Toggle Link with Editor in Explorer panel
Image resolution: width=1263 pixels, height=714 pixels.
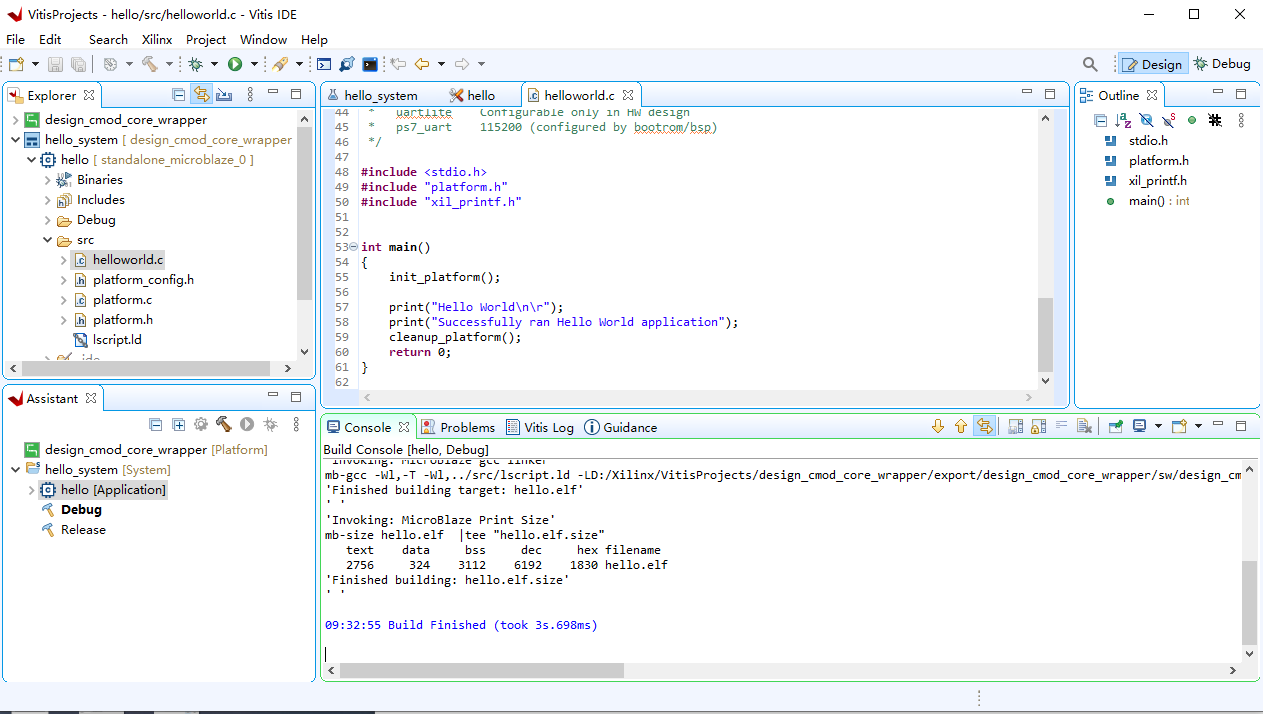[201, 95]
